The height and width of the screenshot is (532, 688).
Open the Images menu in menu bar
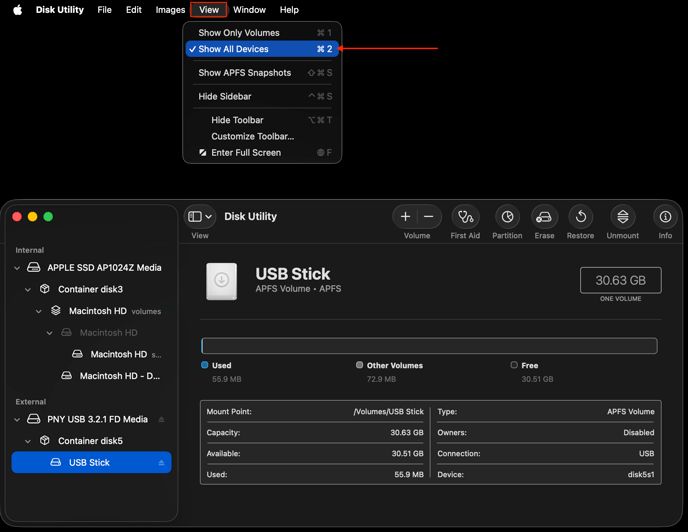[x=170, y=10]
